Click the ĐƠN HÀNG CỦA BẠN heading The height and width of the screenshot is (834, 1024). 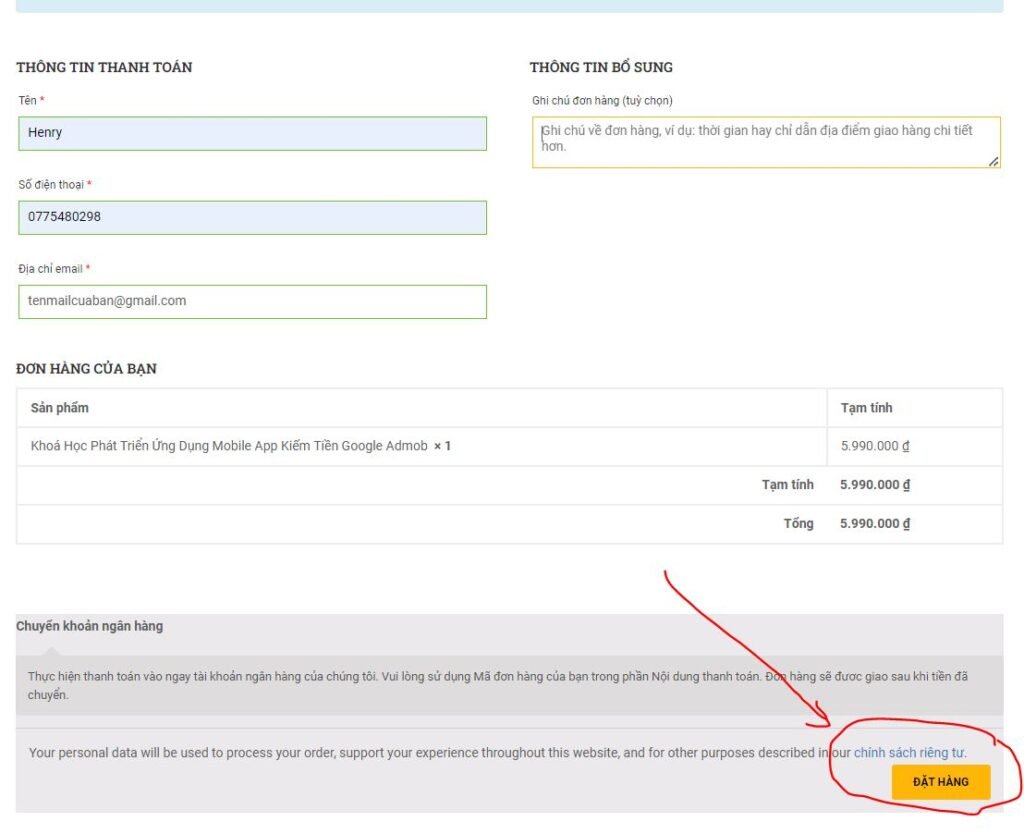tap(86, 368)
